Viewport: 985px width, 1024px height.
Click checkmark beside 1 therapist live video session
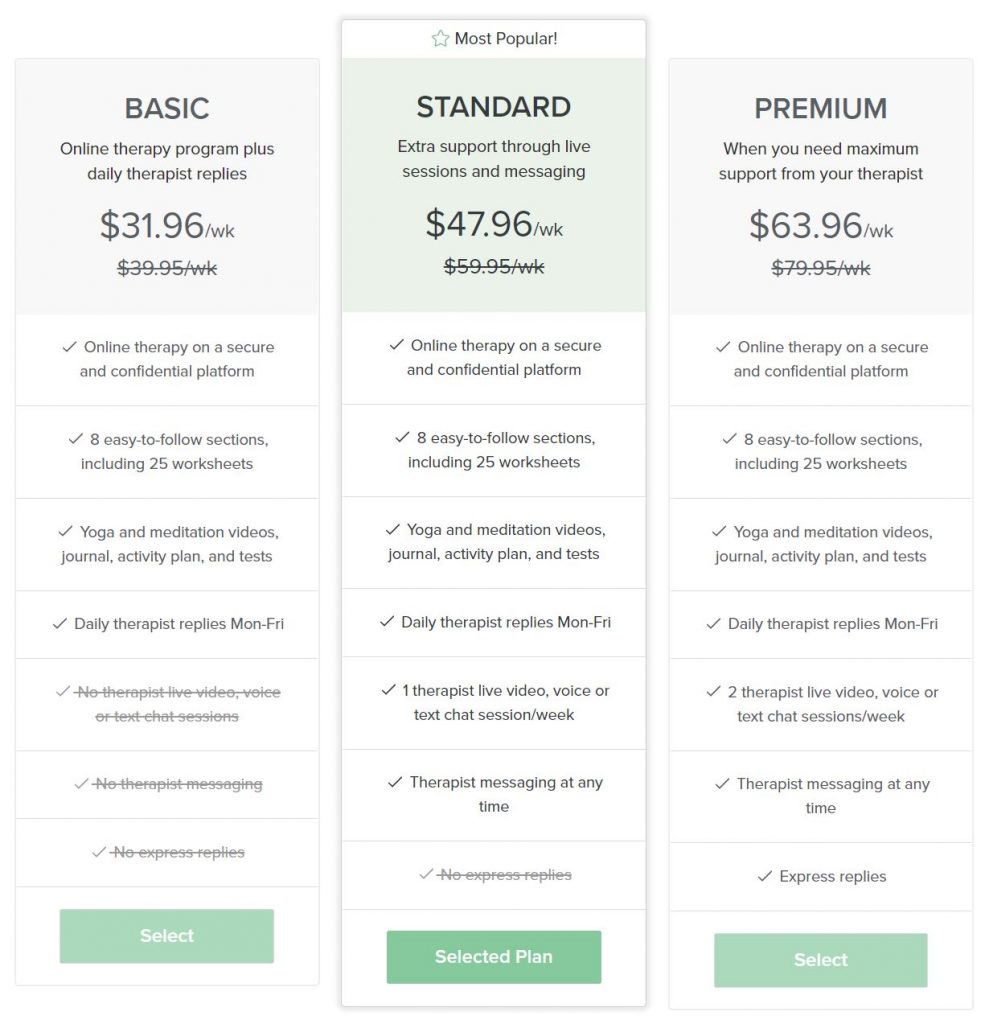pyautogui.click(x=389, y=690)
